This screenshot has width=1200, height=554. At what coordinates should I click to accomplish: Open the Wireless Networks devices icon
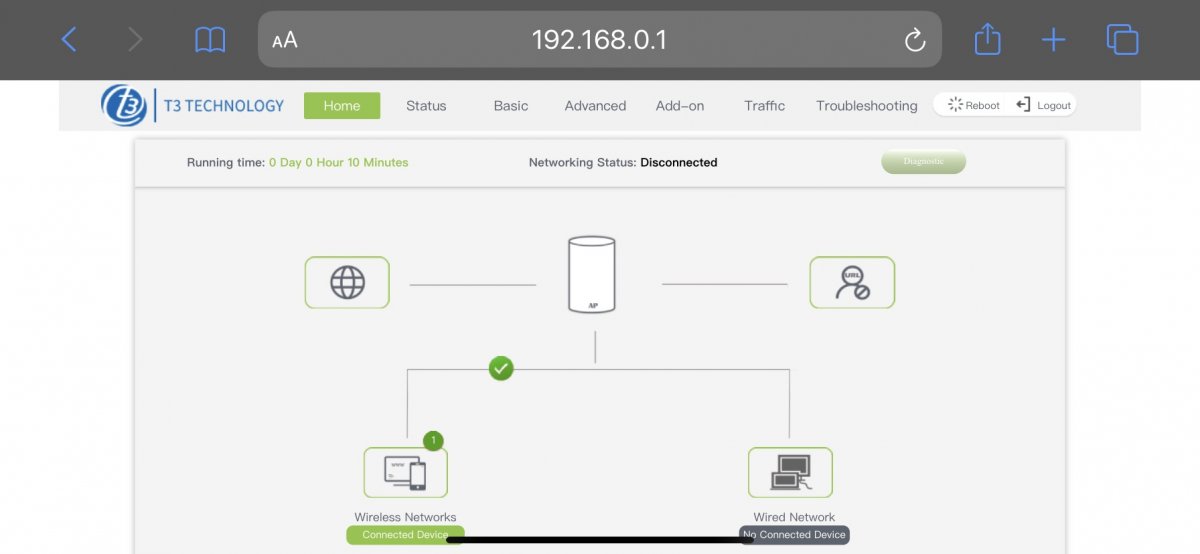click(x=405, y=472)
